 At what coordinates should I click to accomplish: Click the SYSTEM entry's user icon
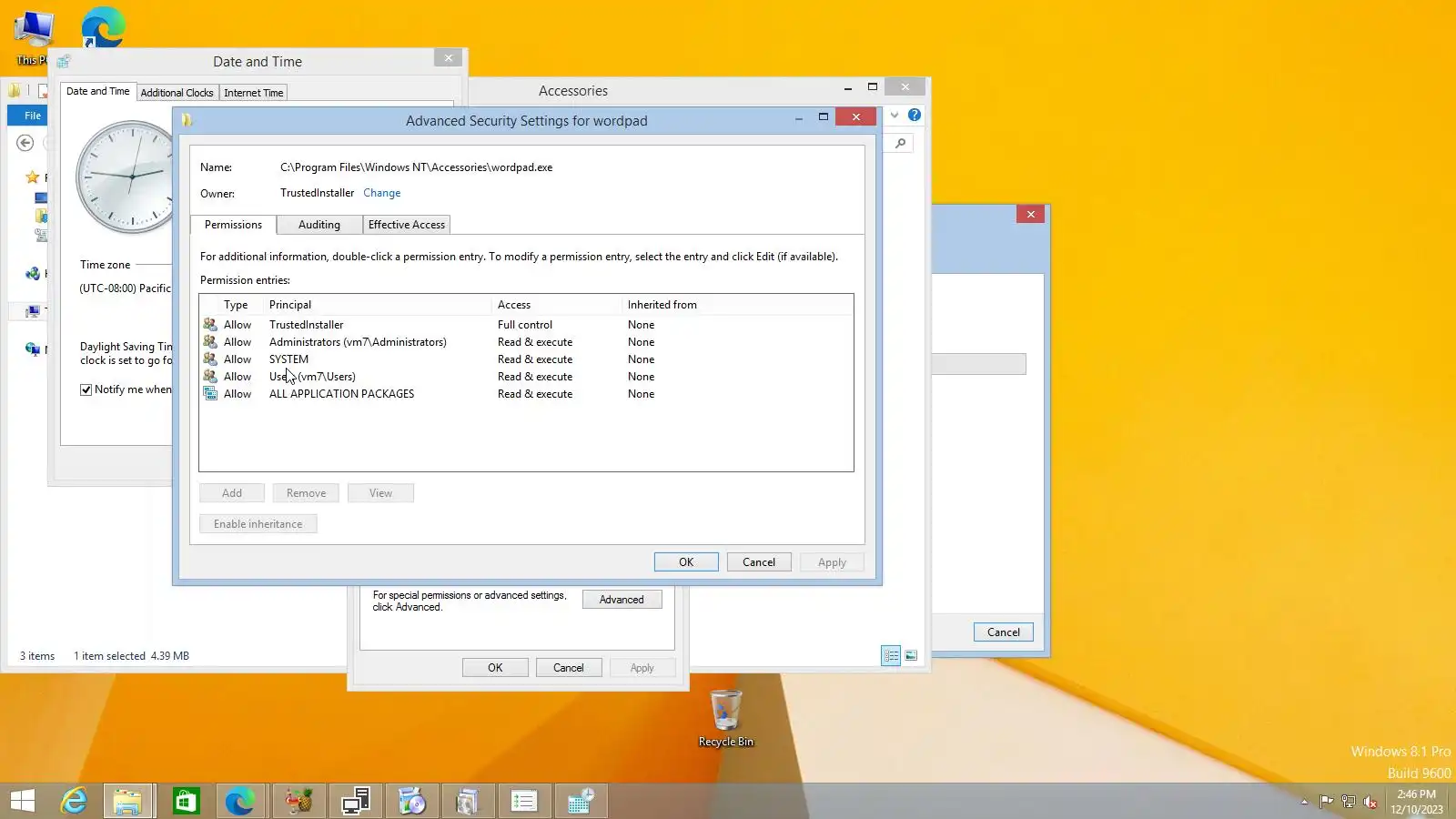point(210,359)
